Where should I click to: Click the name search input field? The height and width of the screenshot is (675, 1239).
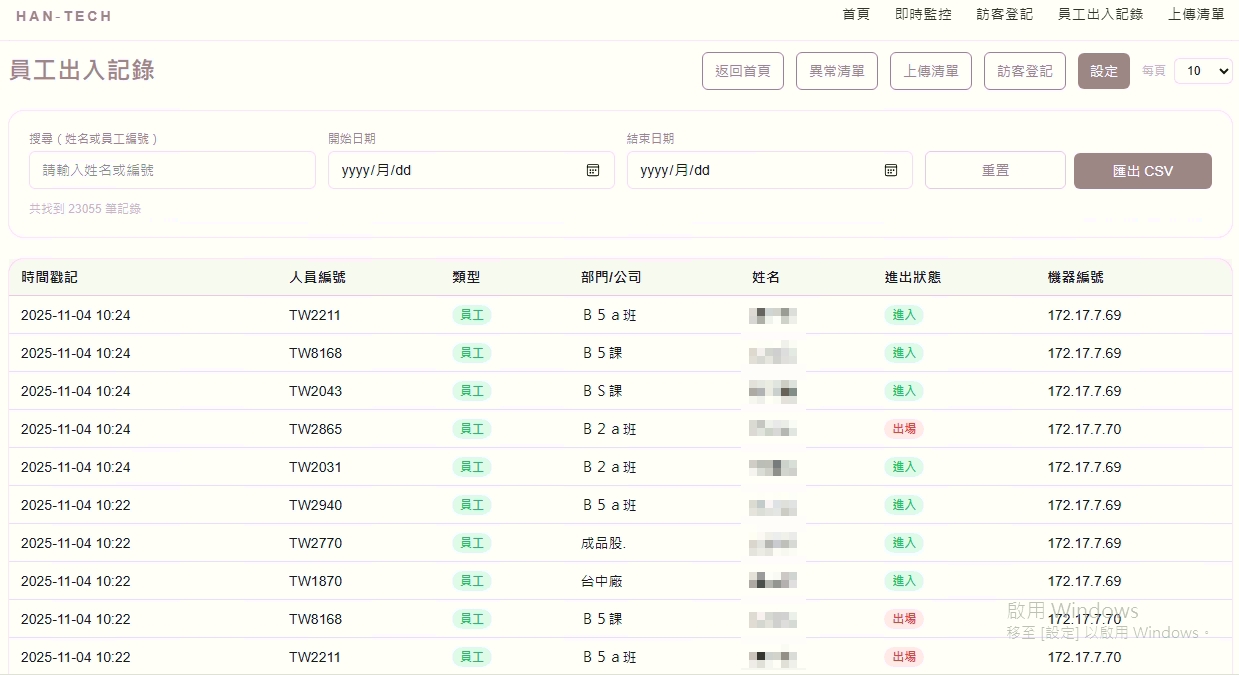pyautogui.click(x=171, y=170)
